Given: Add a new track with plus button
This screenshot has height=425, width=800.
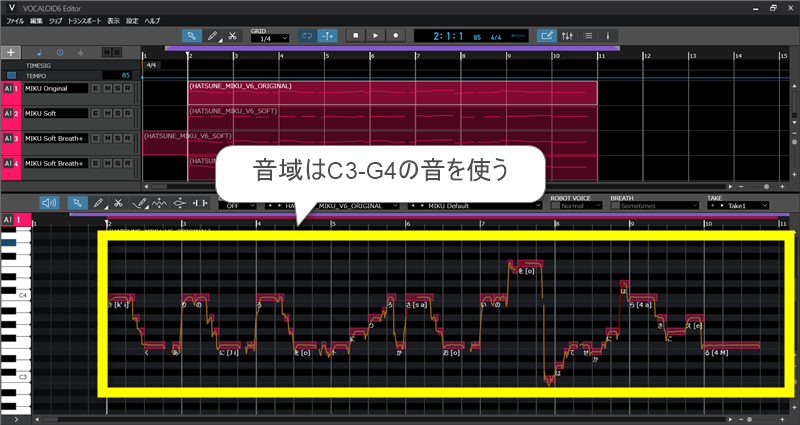Looking at the screenshot, I should (11, 53).
